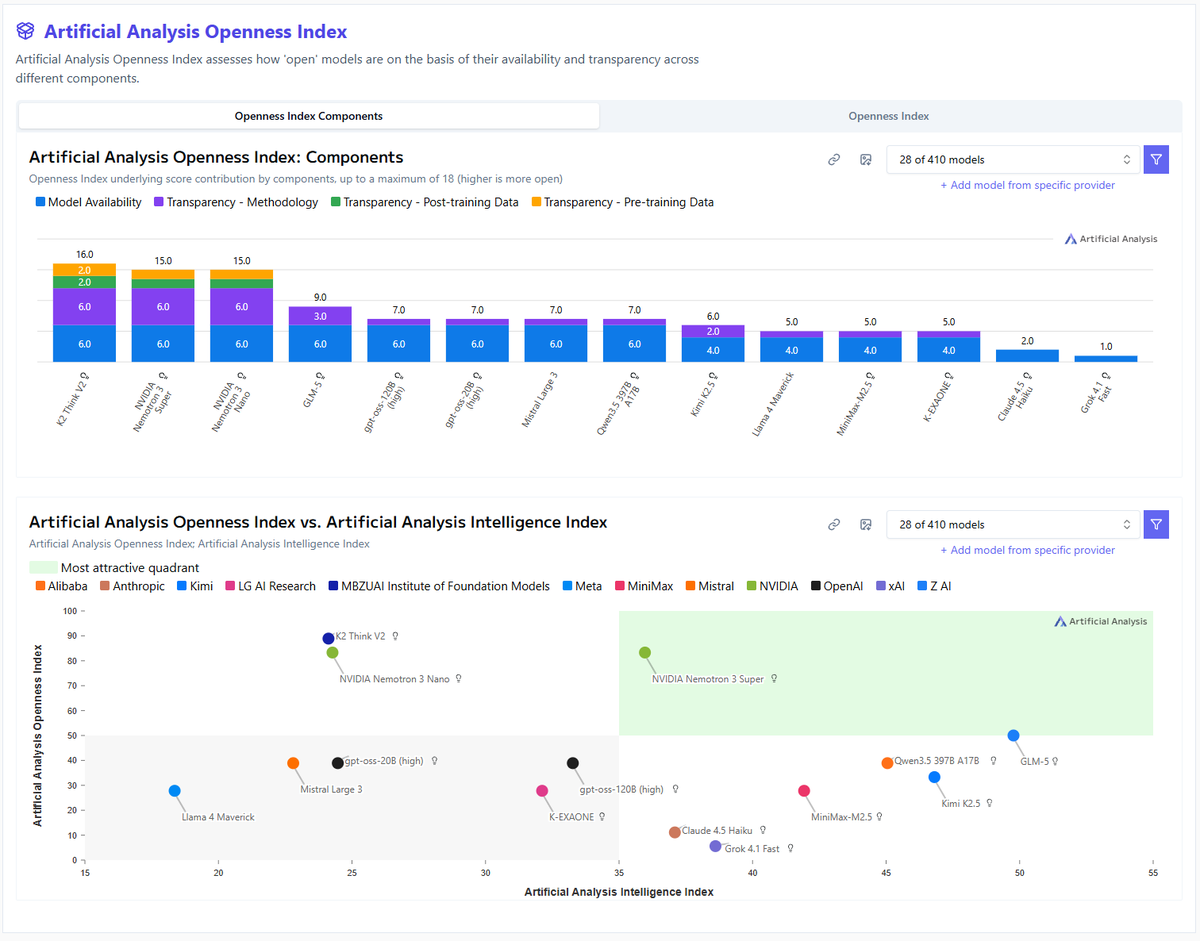
Task: Click K2 Think V2 bar total '16.0'
Action: tap(84, 255)
